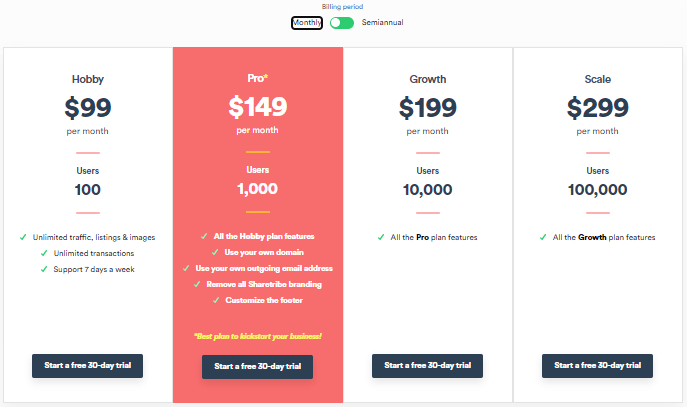Click the $149 Pro plan price
The height and width of the screenshot is (407, 687).
[258, 107]
